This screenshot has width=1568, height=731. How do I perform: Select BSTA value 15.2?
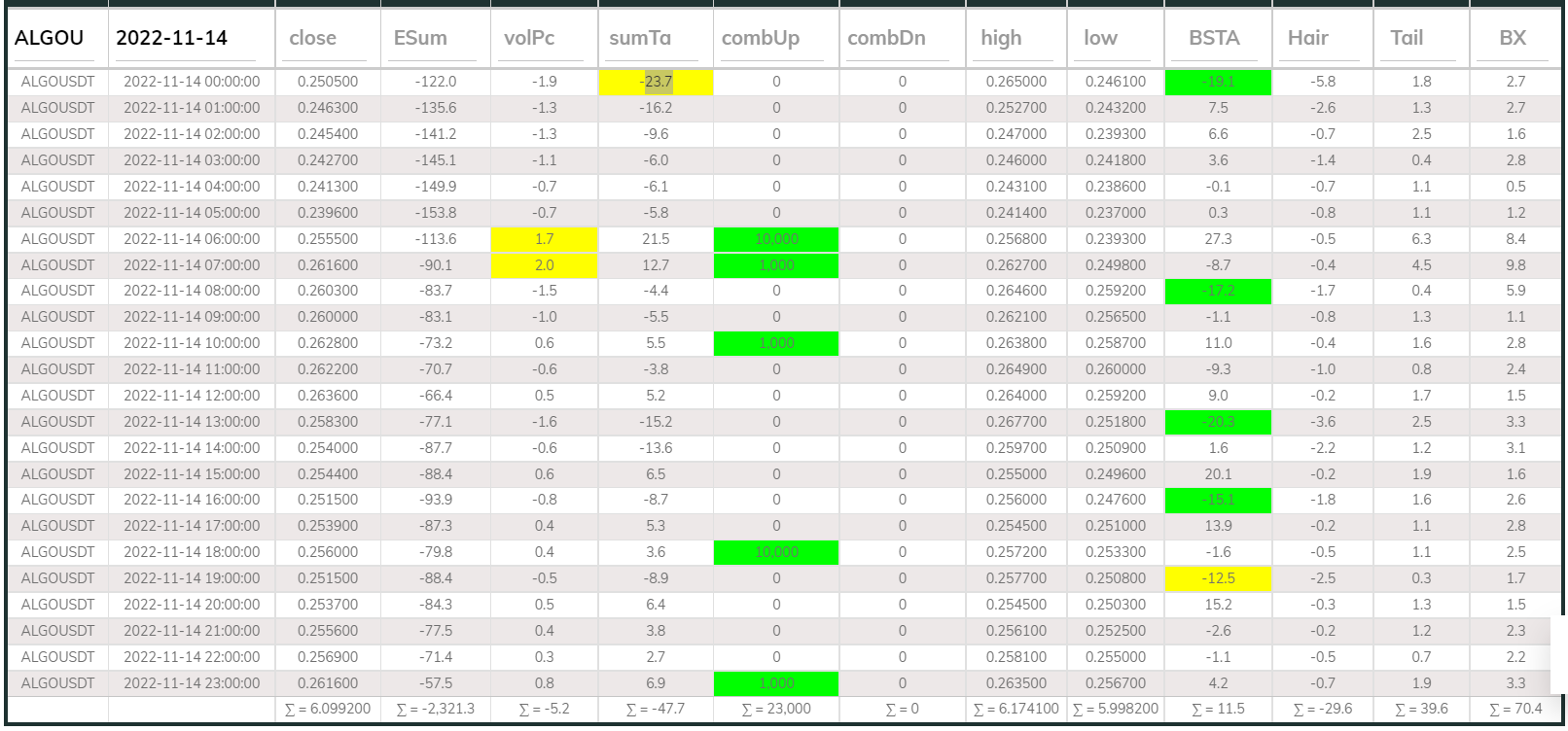click(1218, 605)
